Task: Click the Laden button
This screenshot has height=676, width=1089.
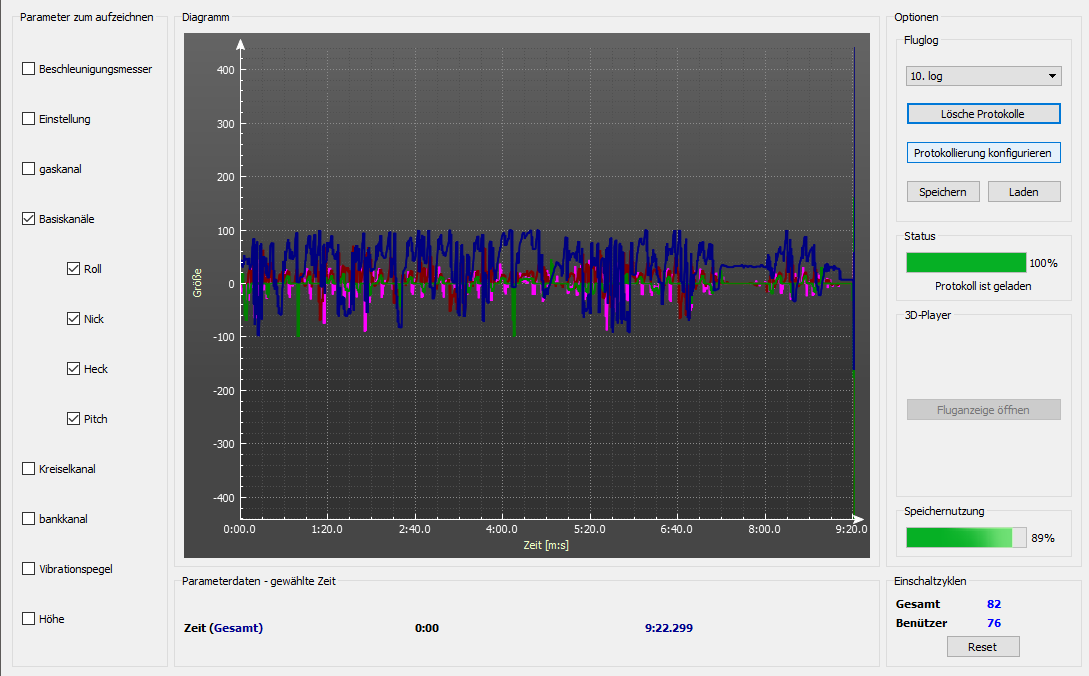Action: [x=1024, y=192]
